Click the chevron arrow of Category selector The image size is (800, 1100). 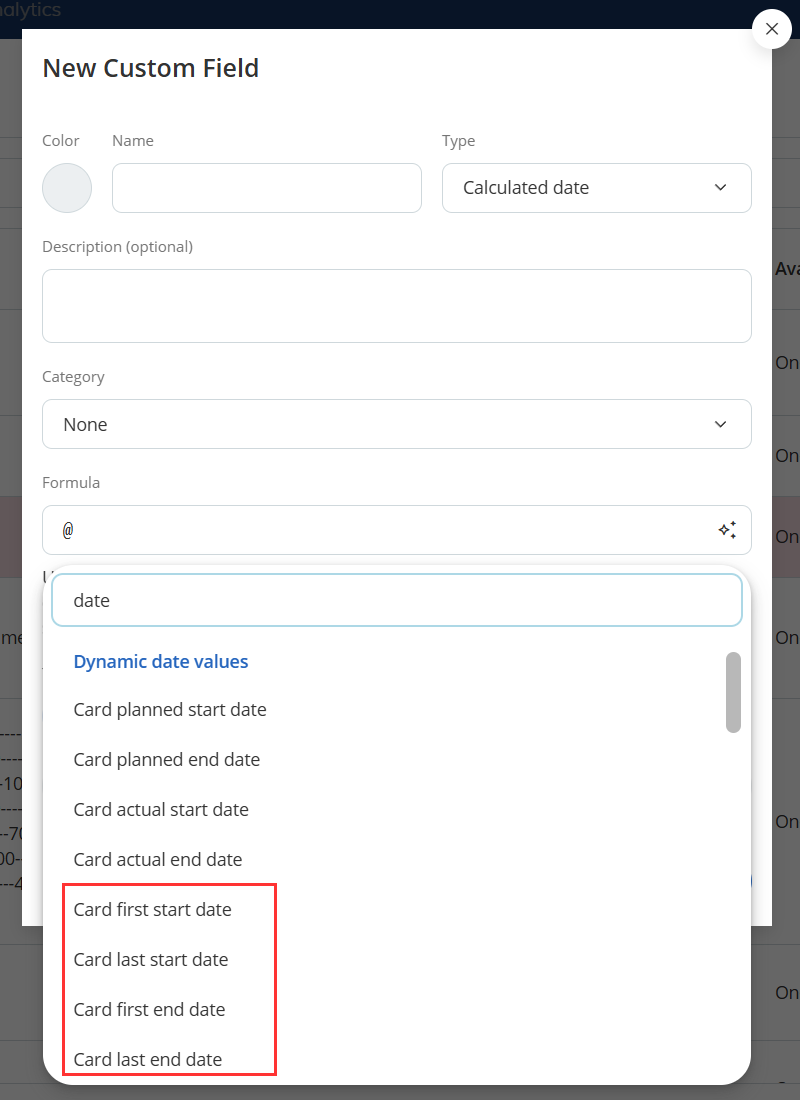(x=721, y=424)
